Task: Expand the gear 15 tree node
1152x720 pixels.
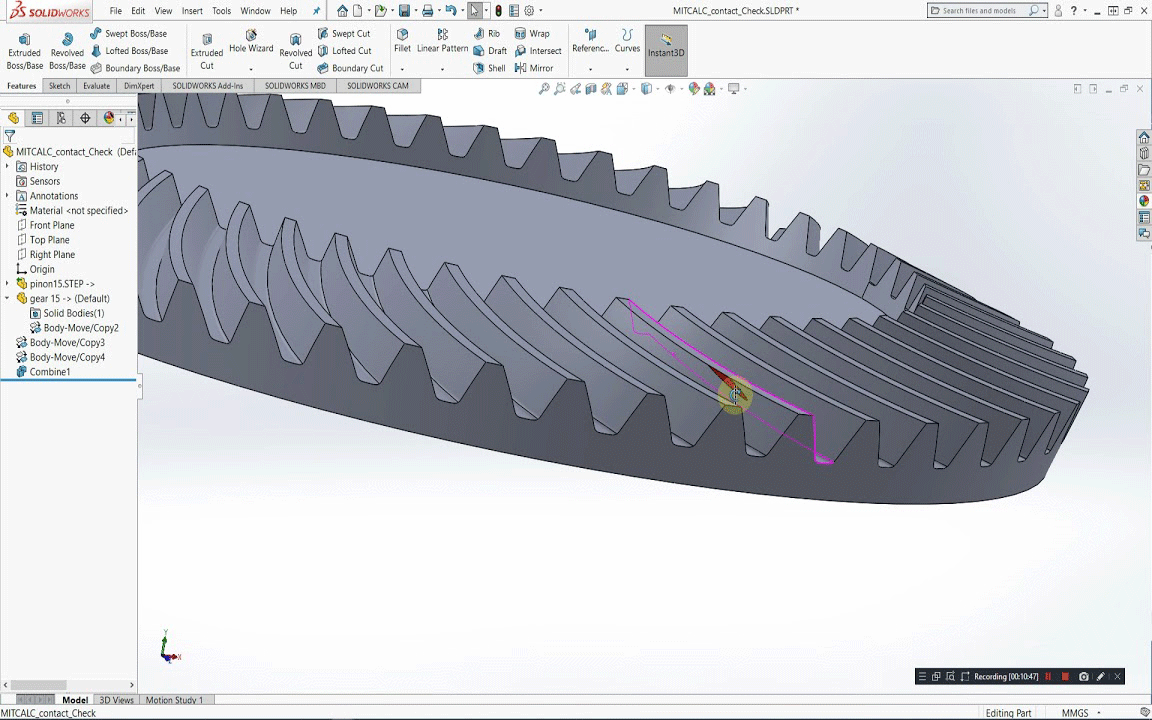Action: point(8,298)
